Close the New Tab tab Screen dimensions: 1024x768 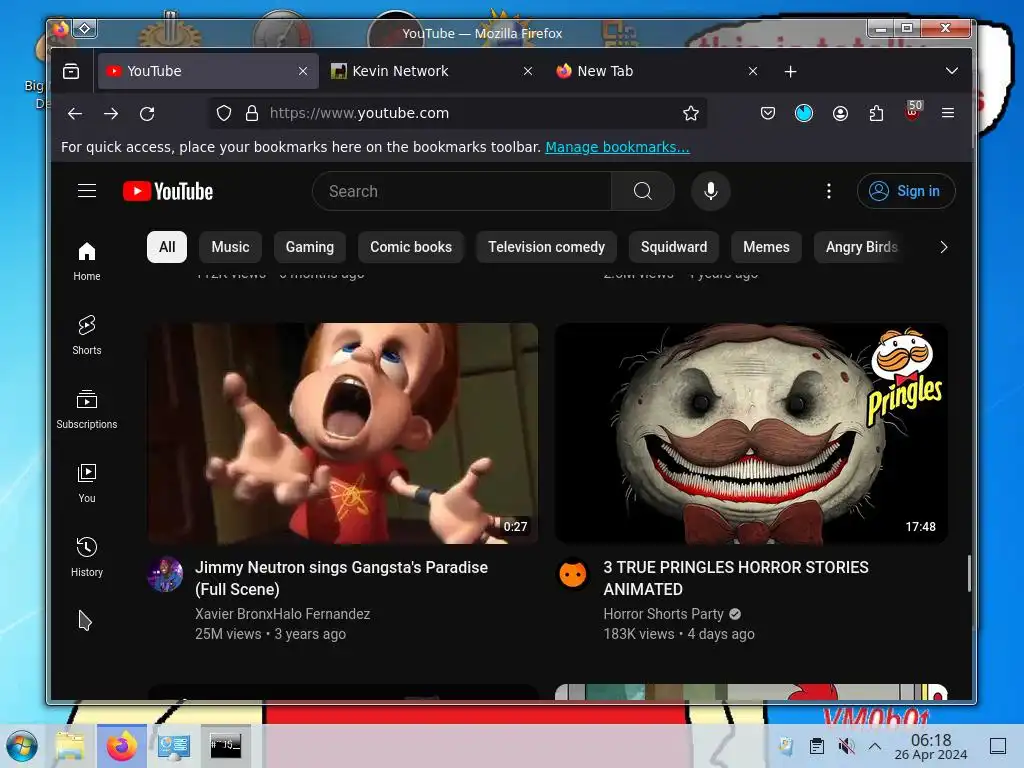pos(753,71)
